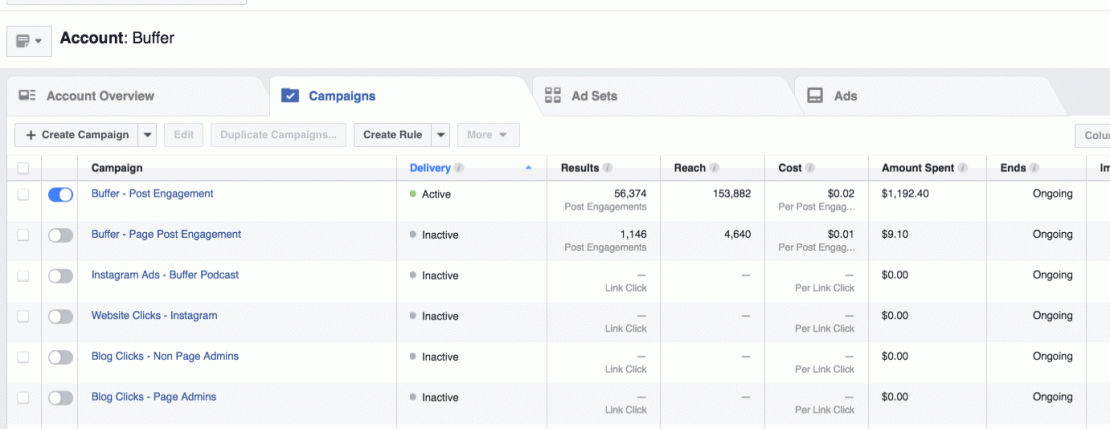Open Blog Clicks - Non Page Admins campaign

tap(165, 356)
